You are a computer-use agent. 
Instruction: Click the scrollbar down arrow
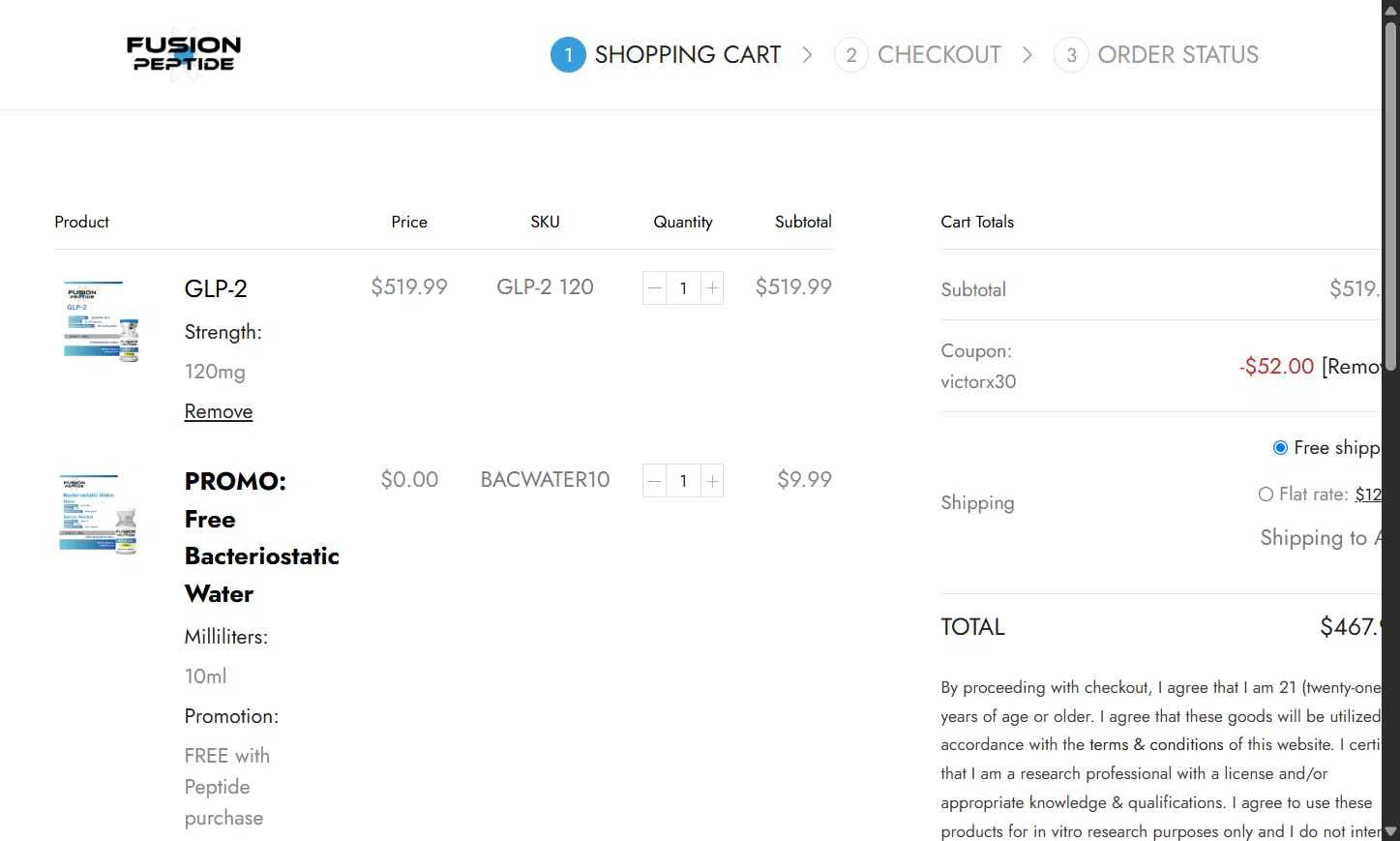(1390, 831)
